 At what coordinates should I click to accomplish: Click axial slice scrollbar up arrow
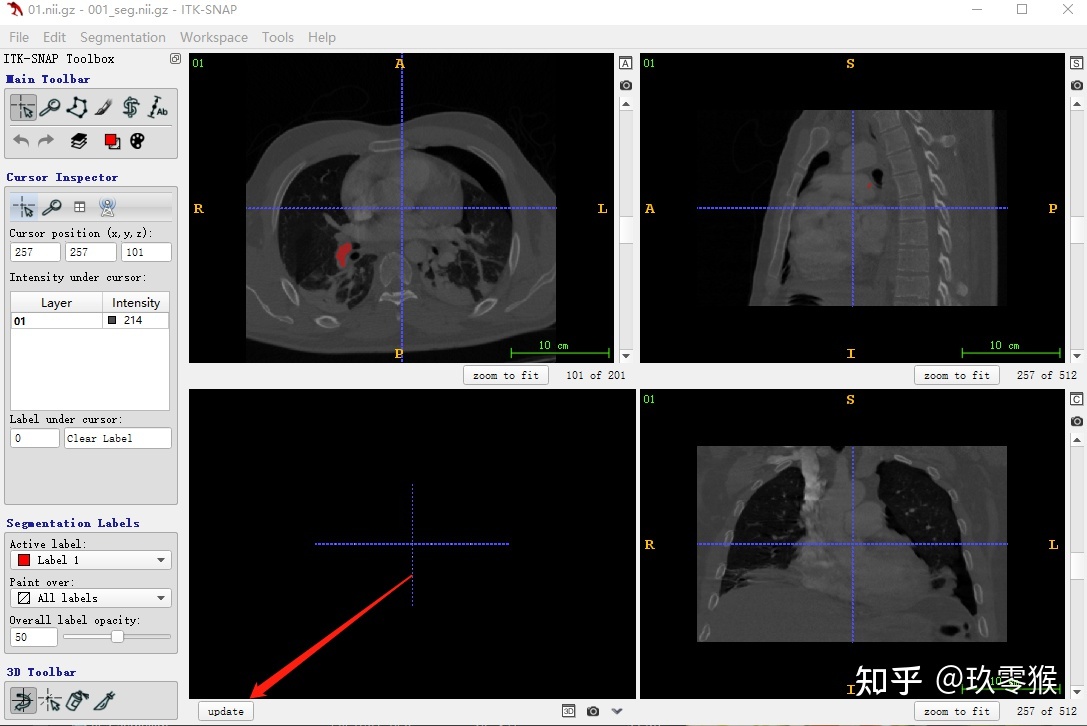(x=626, y=104)
